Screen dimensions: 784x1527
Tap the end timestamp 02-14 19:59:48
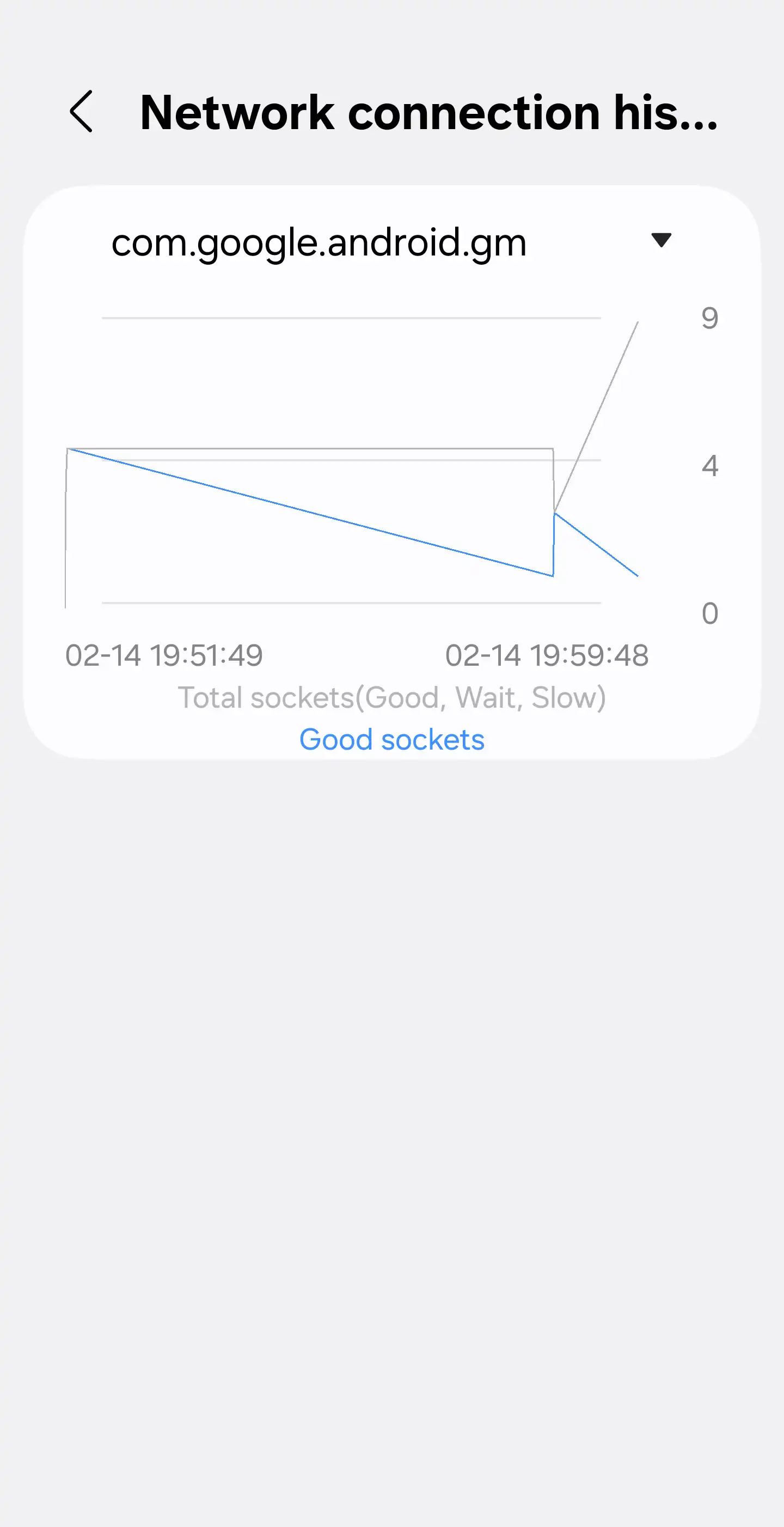point(547,655)
